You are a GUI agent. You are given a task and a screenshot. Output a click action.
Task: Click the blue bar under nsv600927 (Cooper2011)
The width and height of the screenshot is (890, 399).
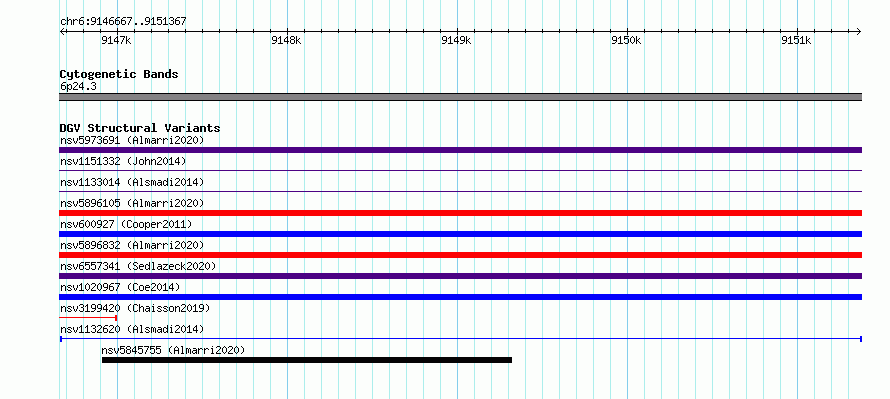(460, 234)
